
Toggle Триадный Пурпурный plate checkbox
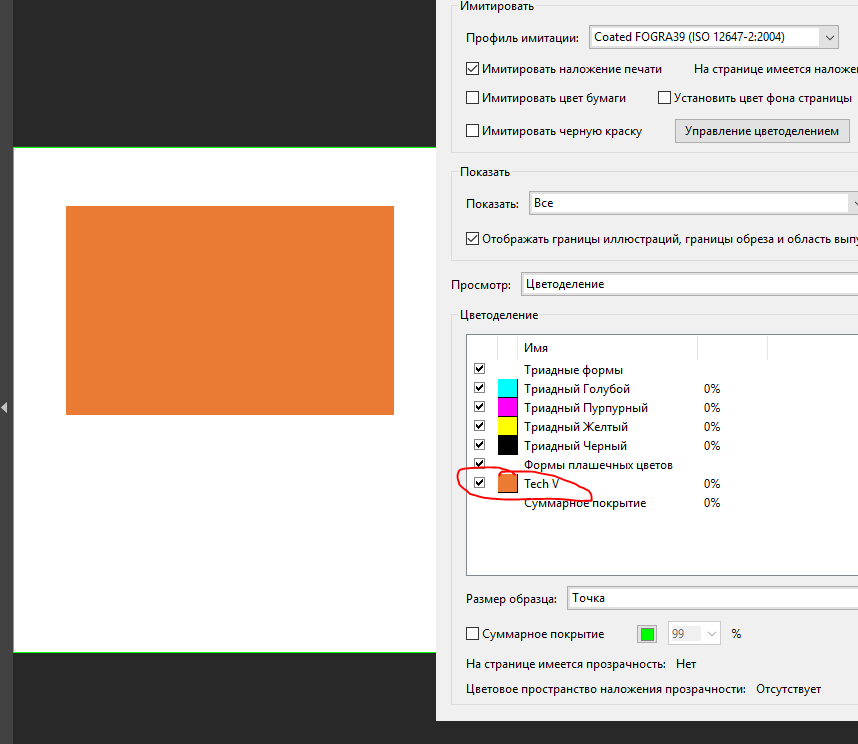pos(479,407)
